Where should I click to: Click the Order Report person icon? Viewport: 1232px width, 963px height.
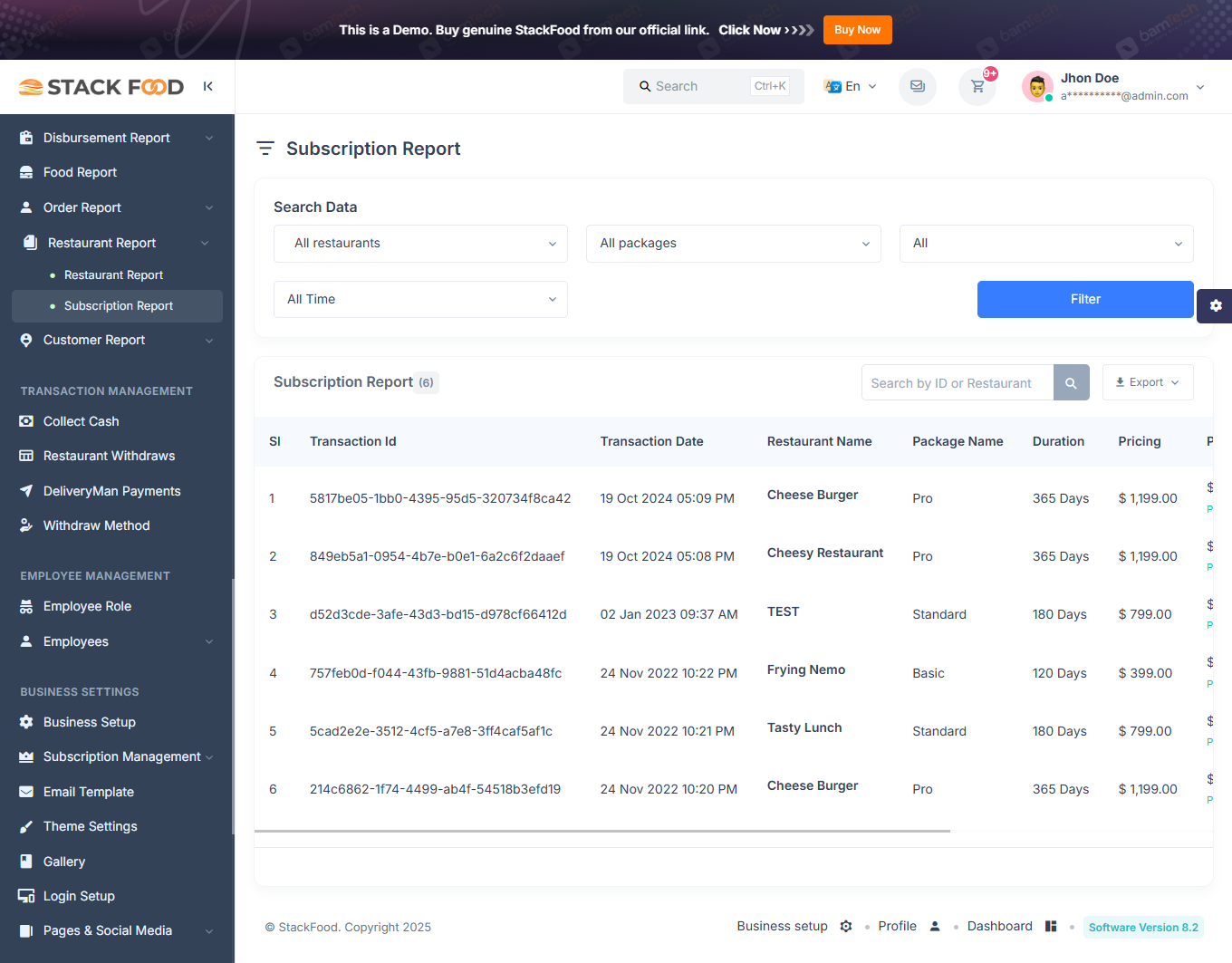point(26,207)
